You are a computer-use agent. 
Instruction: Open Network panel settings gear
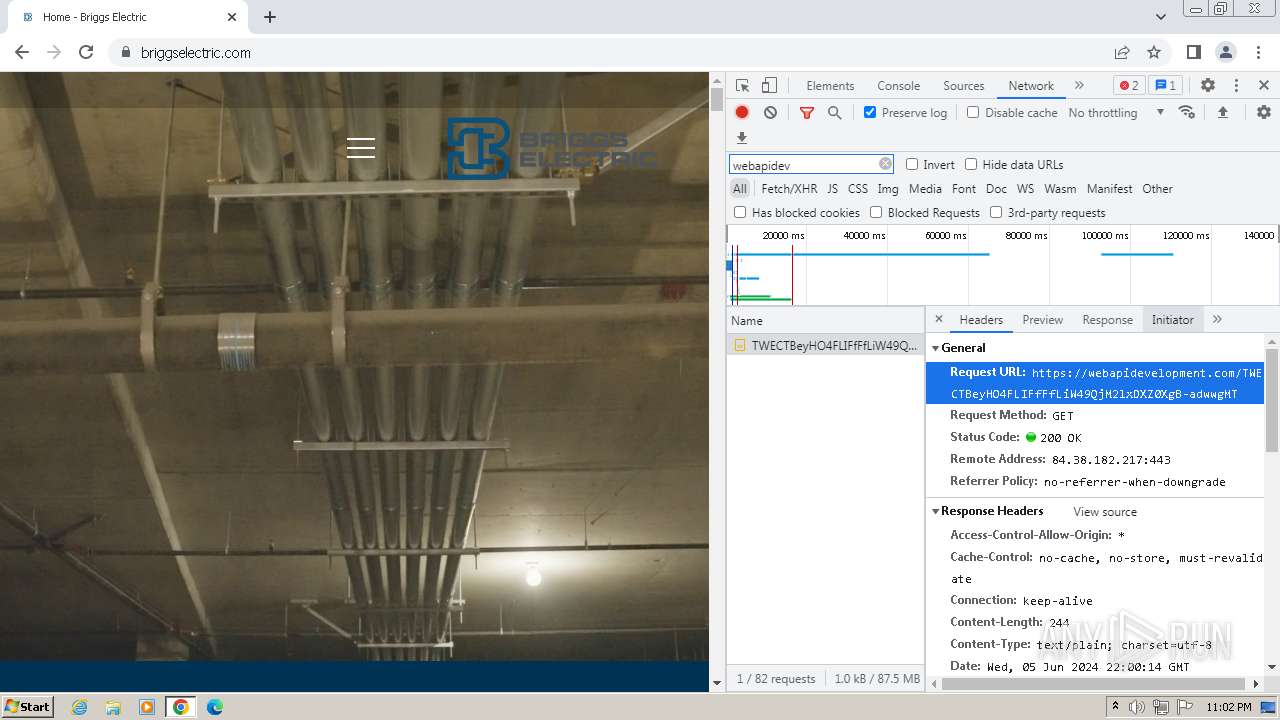click(1264, 113)
